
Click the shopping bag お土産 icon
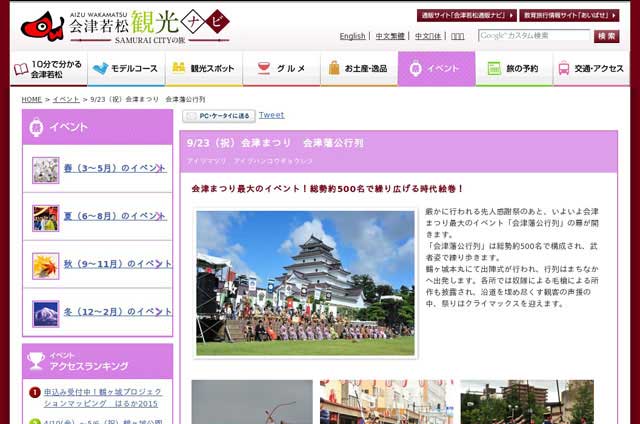point(334,68)
